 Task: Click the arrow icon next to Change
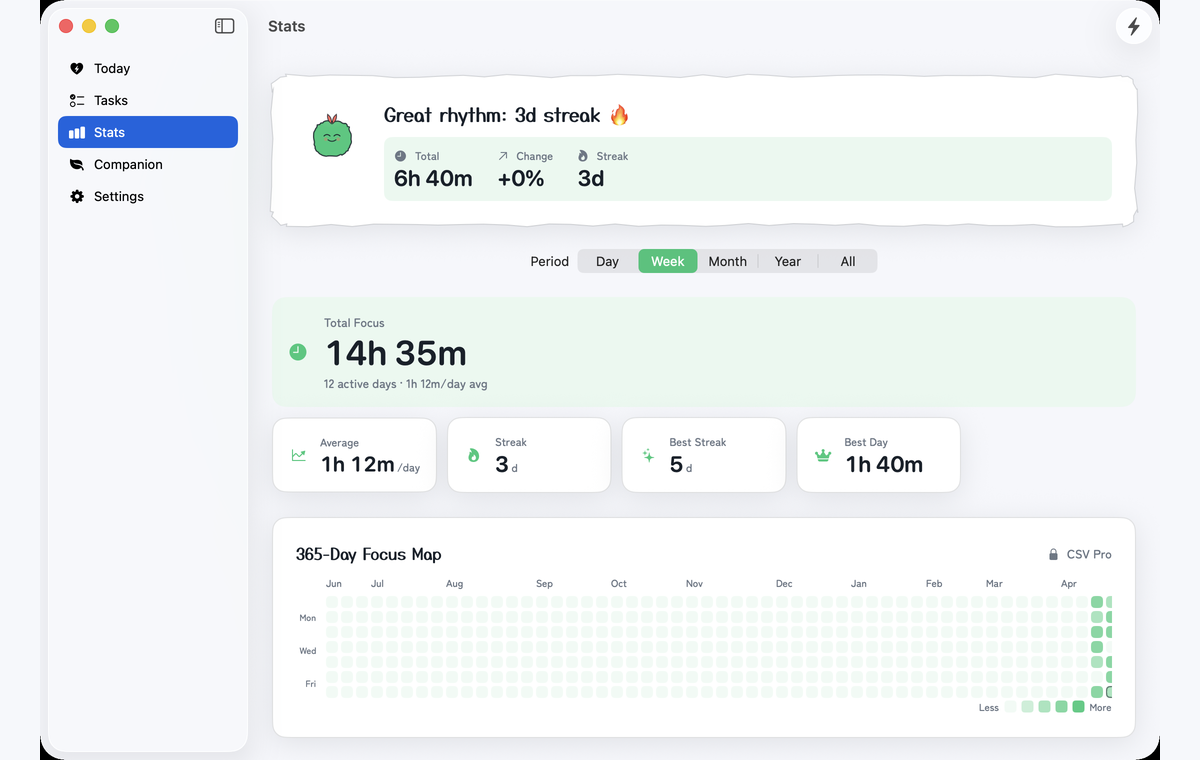pos(503,156)
